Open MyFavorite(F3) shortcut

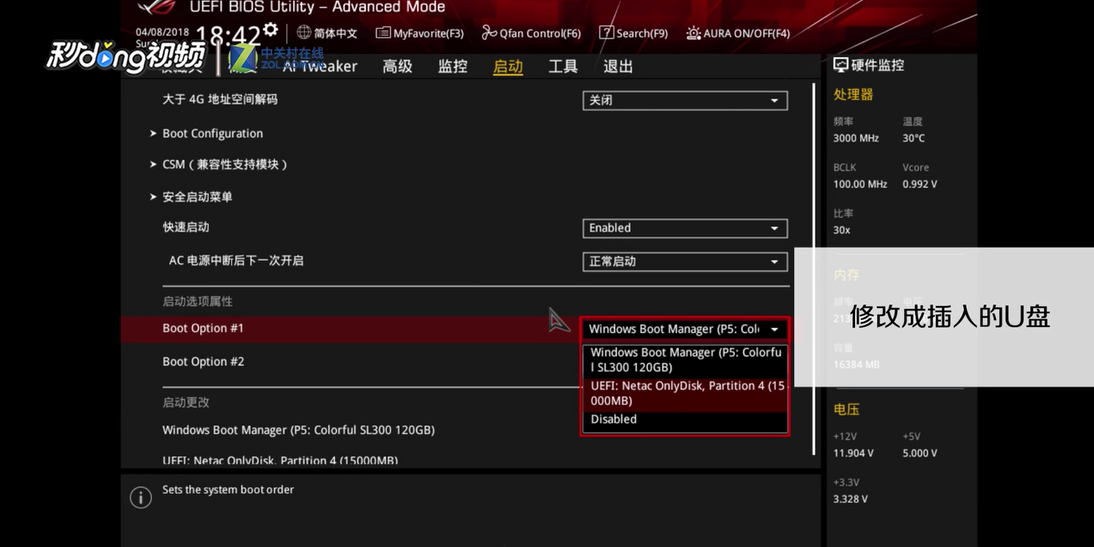click(x=419, y=33)
